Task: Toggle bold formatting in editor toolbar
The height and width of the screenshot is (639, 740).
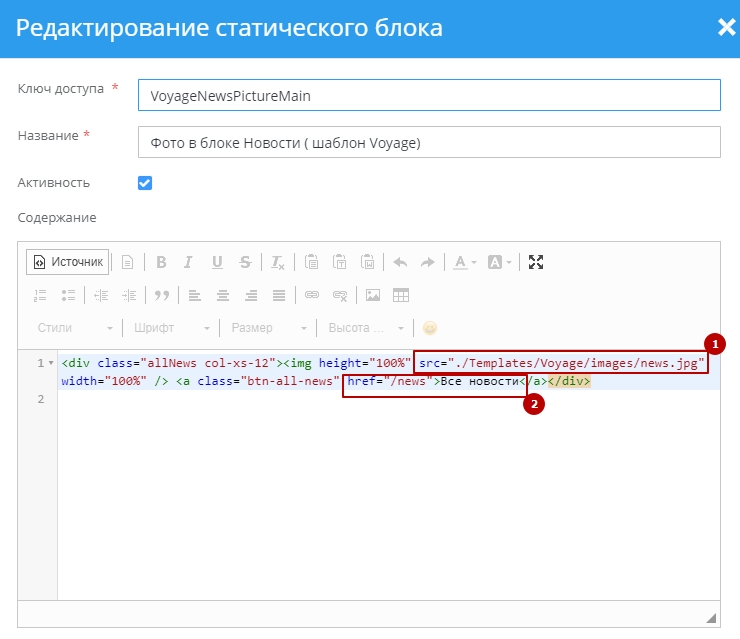Action: click(x=160, y=262)
